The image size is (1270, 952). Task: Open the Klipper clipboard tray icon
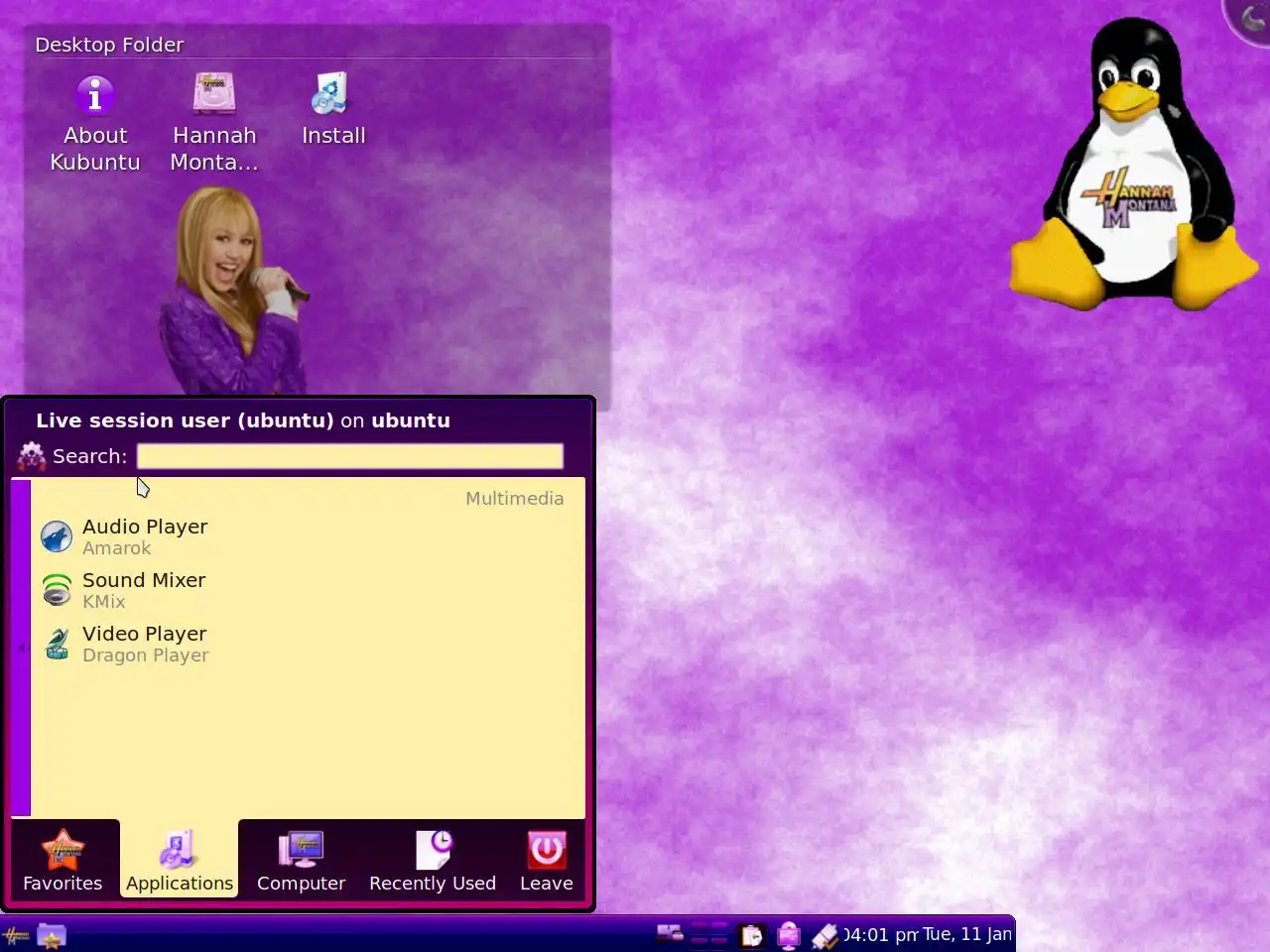(752, 935)
